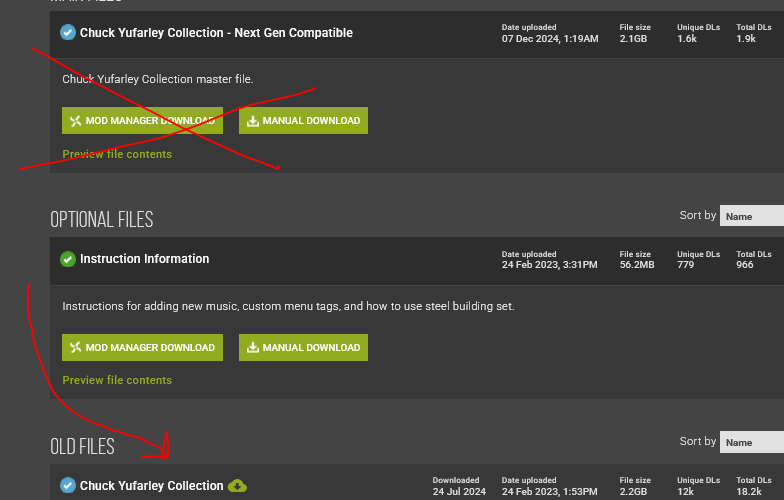The height and width of the screenshot is (500, 784).
Task: Click wrench icon on Next Gen Mod Manager button
Action: click(x=75, y=121)
